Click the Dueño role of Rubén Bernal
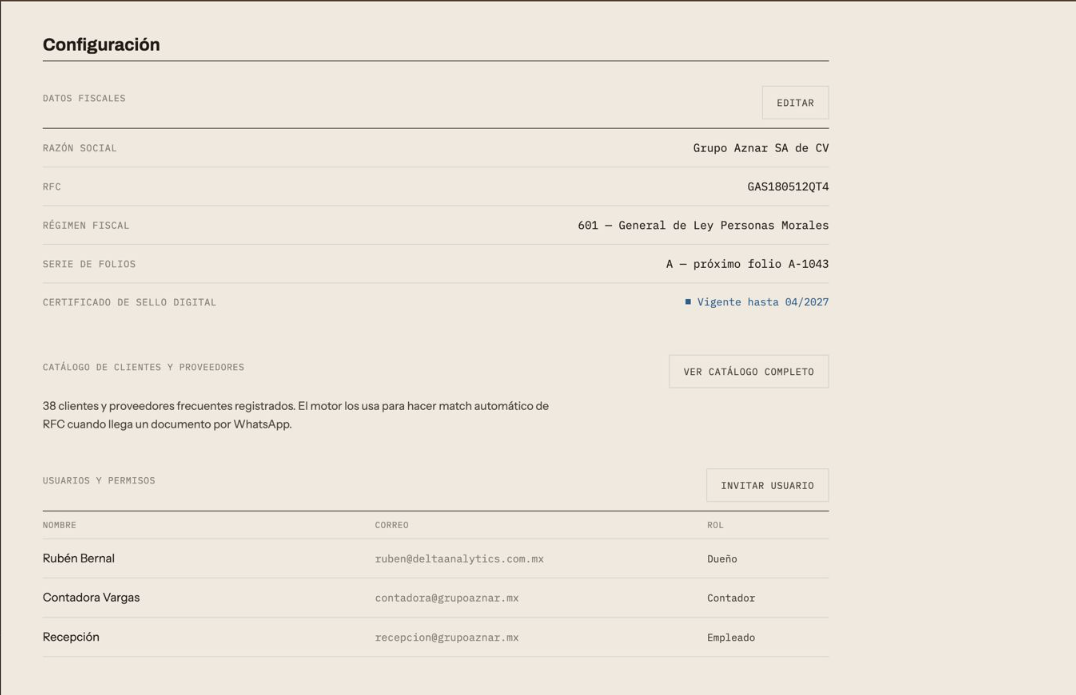1076x695 pixels. [722, 559]
